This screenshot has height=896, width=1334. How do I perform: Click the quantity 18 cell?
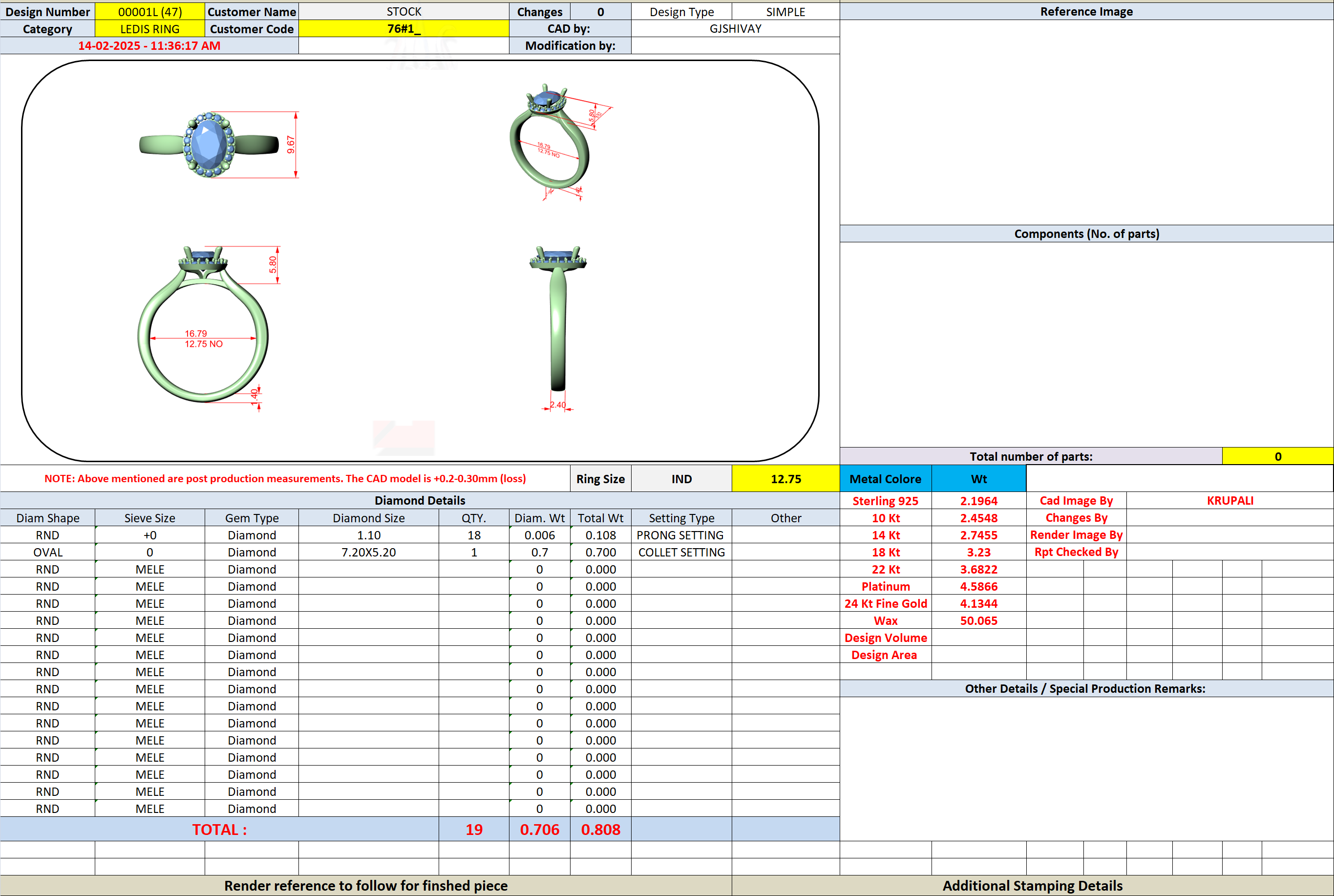pos(474,535)
